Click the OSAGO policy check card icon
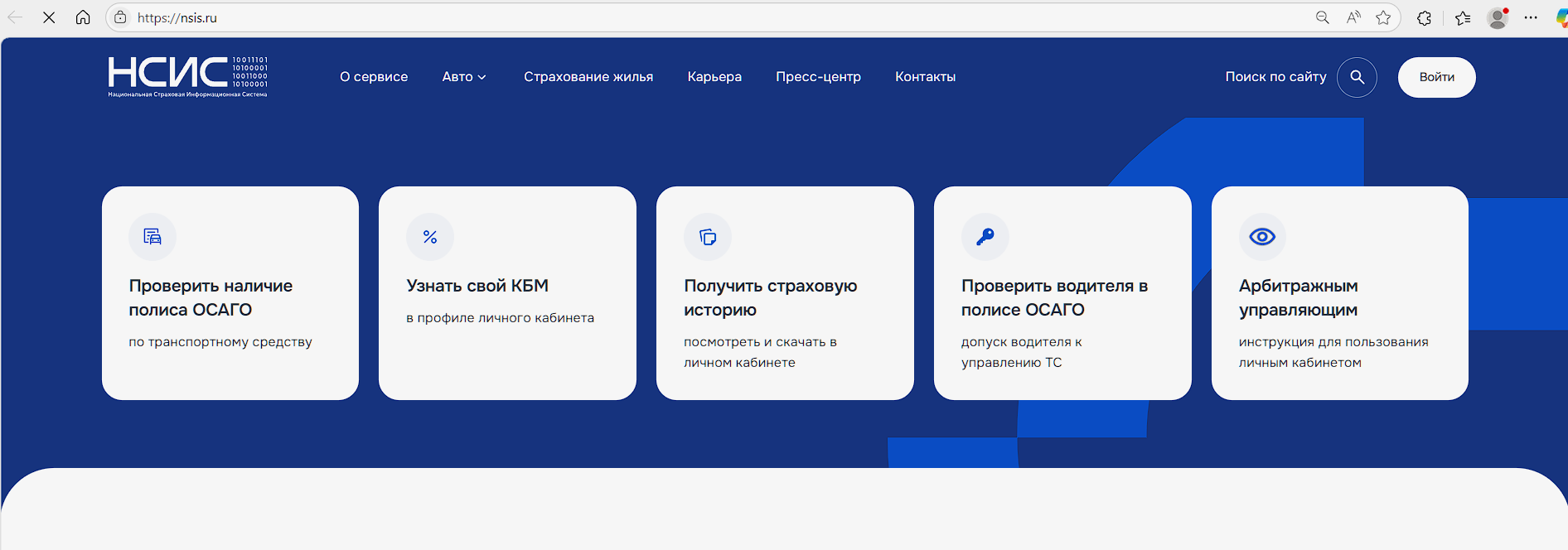The height and width of the screenshot is (550, 1568). (x=152, y=237)
